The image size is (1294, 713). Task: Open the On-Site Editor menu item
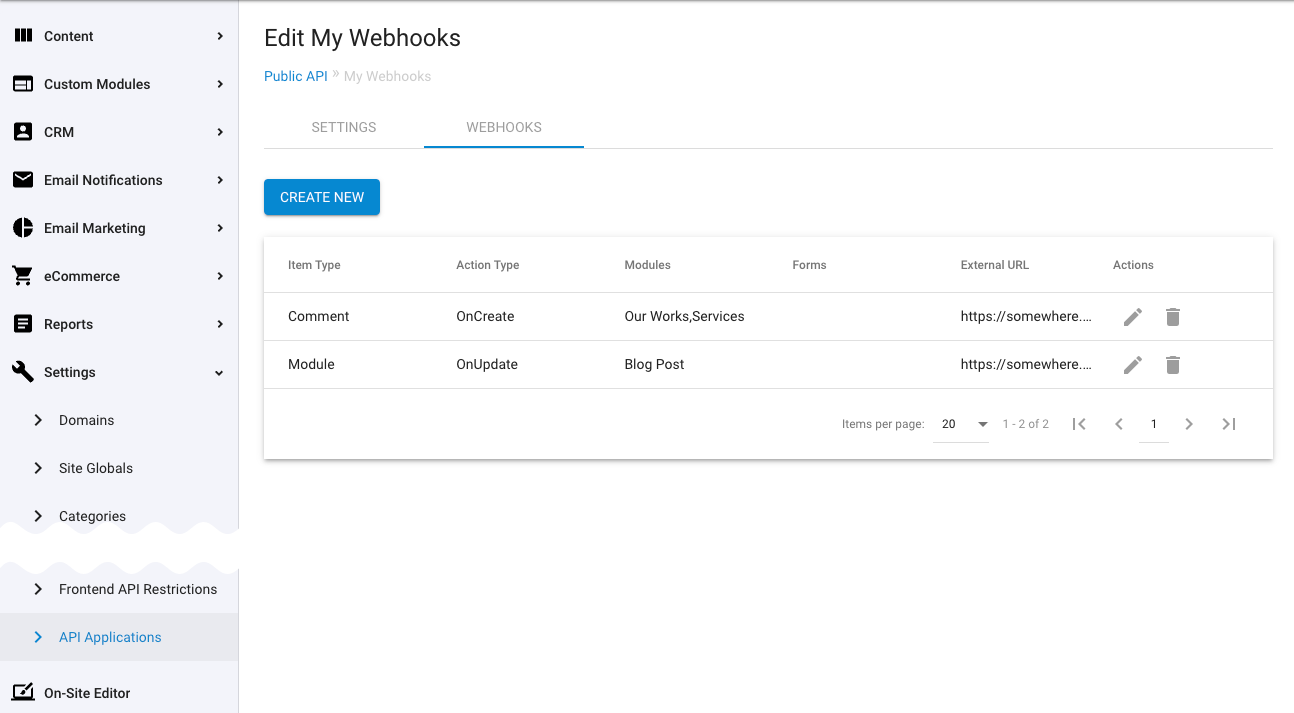[x=87, y=692]
